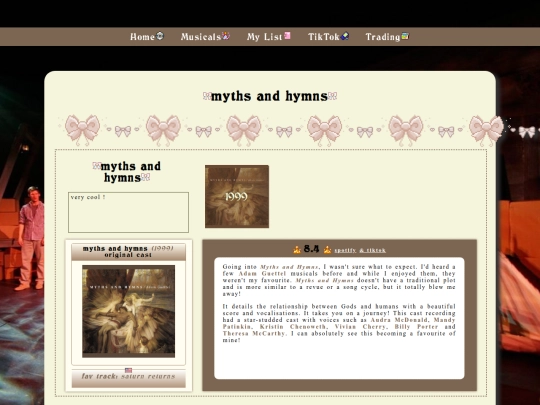
Task: Click the Billy Porter name
Action: click(x=416, y=326)
